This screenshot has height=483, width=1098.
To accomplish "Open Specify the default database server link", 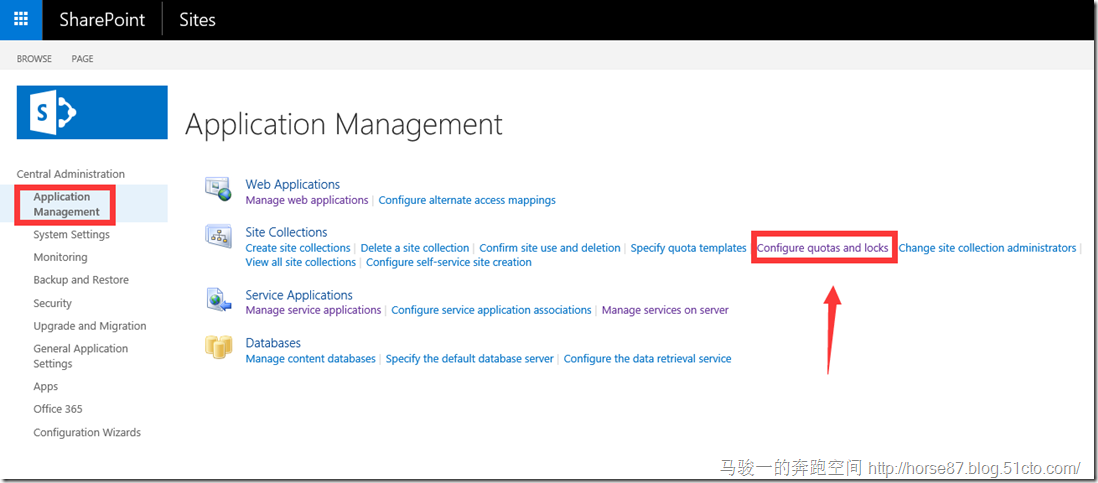I will point(470,358).
